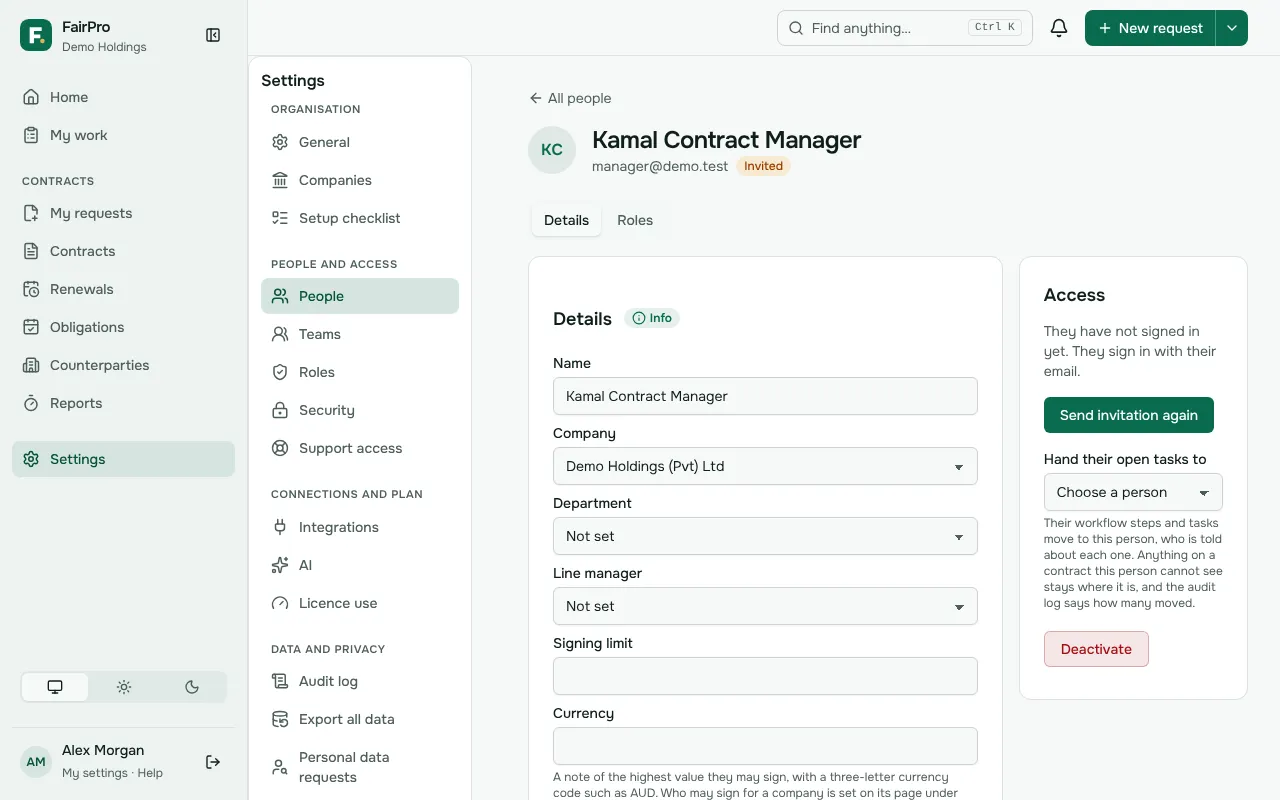Click the Security lock icon
1280x800 pixels.
pos(280,410)
